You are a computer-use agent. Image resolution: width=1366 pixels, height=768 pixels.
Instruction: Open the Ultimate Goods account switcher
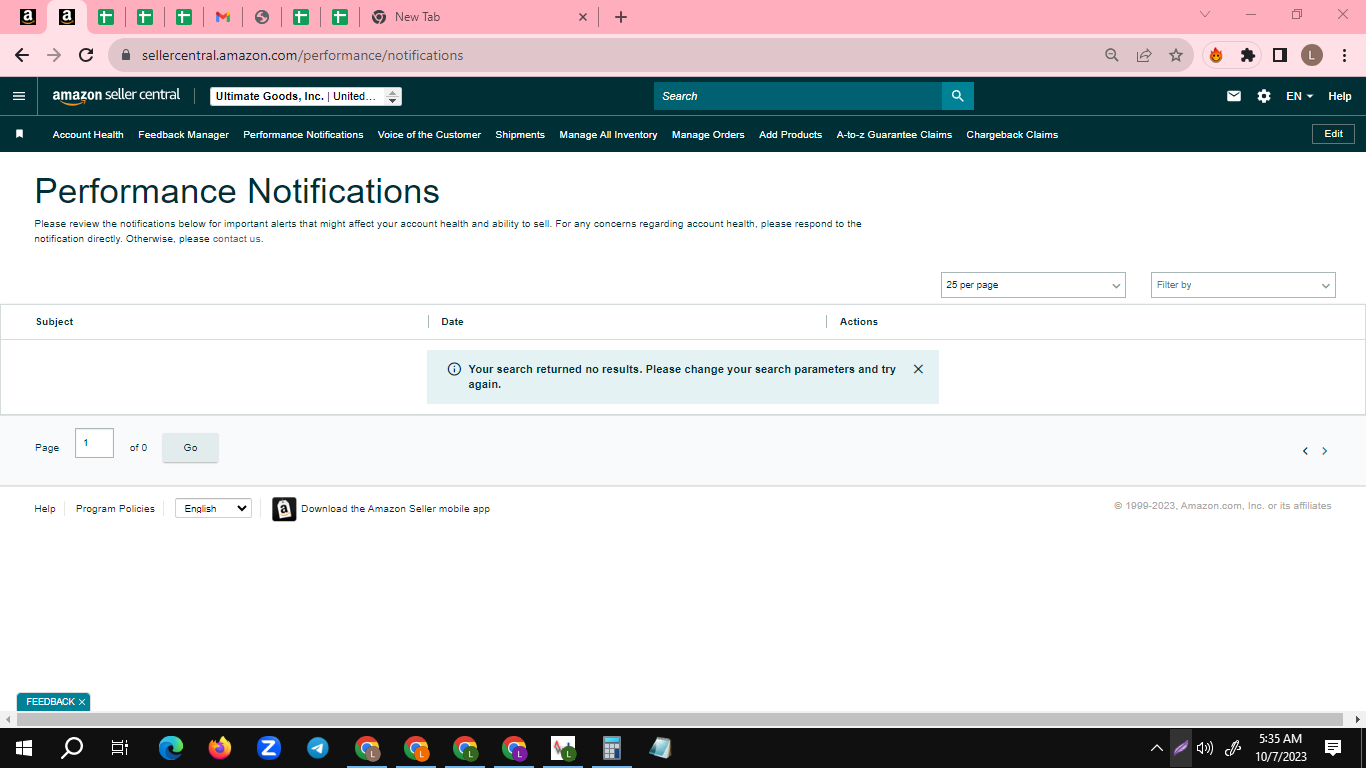tap(306, 96)
